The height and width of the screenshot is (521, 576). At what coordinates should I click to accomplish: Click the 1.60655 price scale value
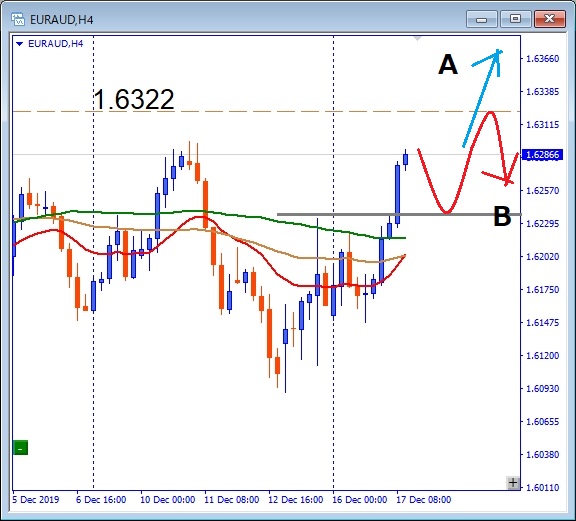543,421
